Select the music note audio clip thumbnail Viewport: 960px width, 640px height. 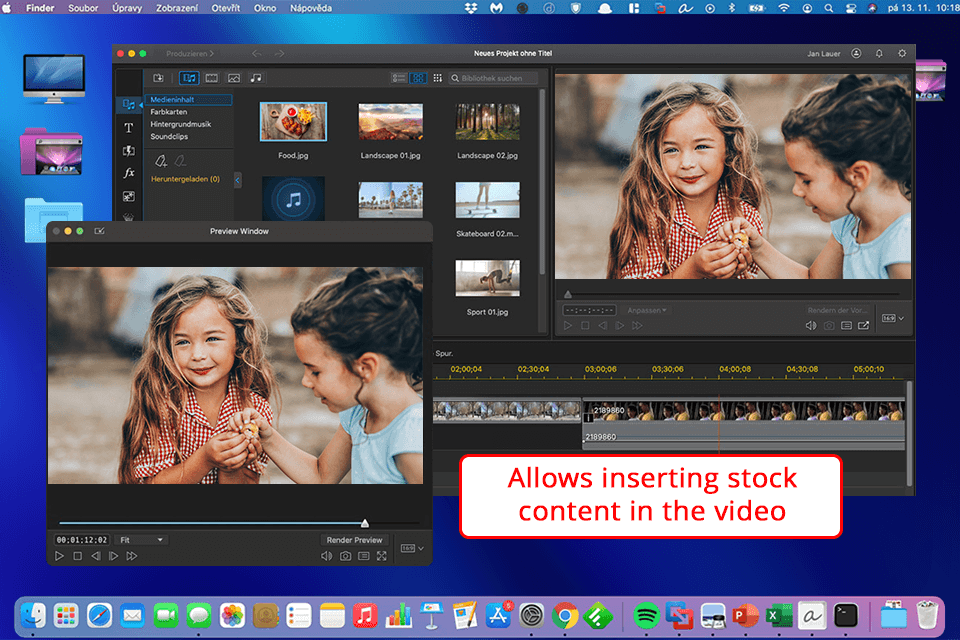pyautogui.click(x=293, y=199)
